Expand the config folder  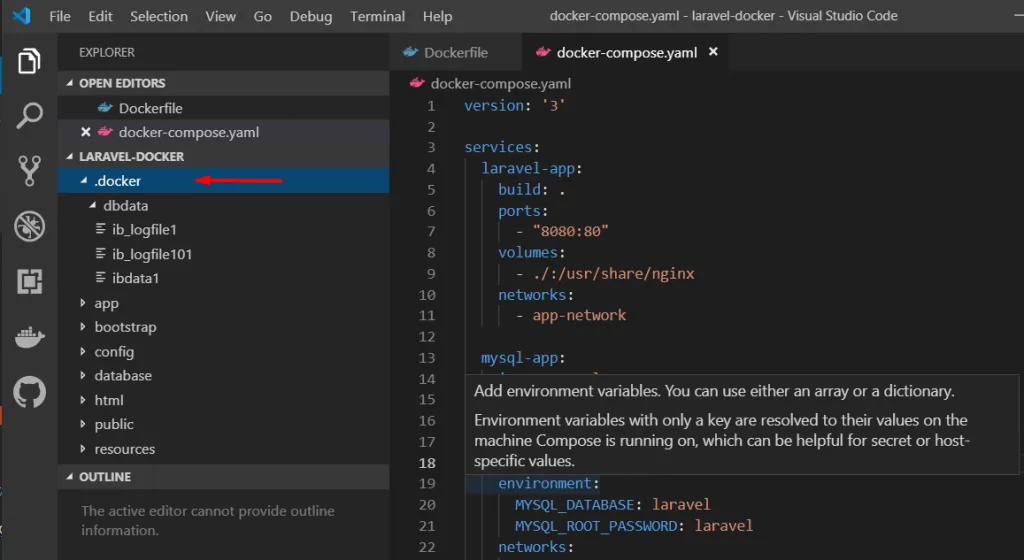click(x=82, y=351)
